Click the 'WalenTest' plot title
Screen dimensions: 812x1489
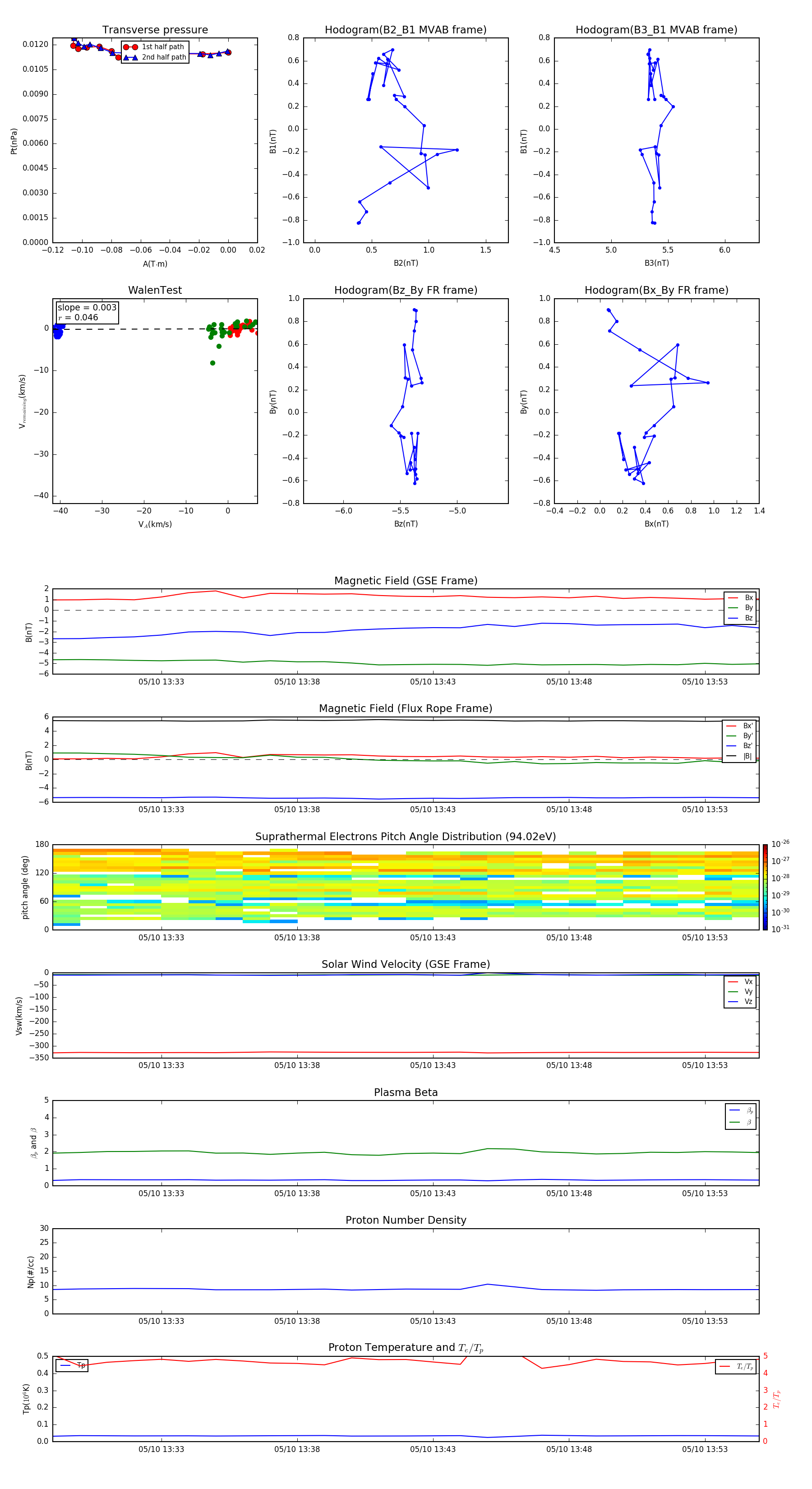155,290
